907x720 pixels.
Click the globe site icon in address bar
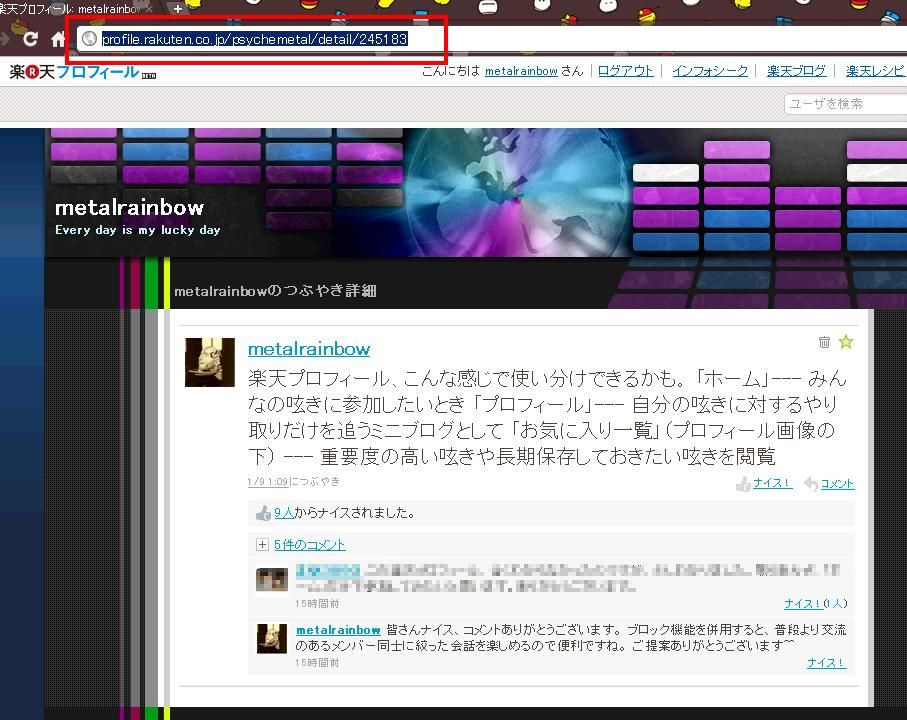[x=89, y=39]
